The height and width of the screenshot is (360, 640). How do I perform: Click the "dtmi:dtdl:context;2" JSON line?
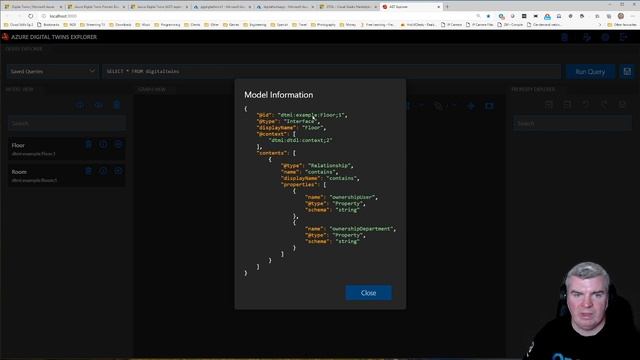coord(300,140)
